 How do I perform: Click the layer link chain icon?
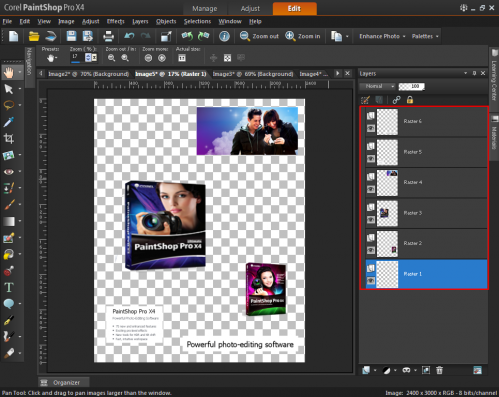pyautogui.click(x=396, y=100)
